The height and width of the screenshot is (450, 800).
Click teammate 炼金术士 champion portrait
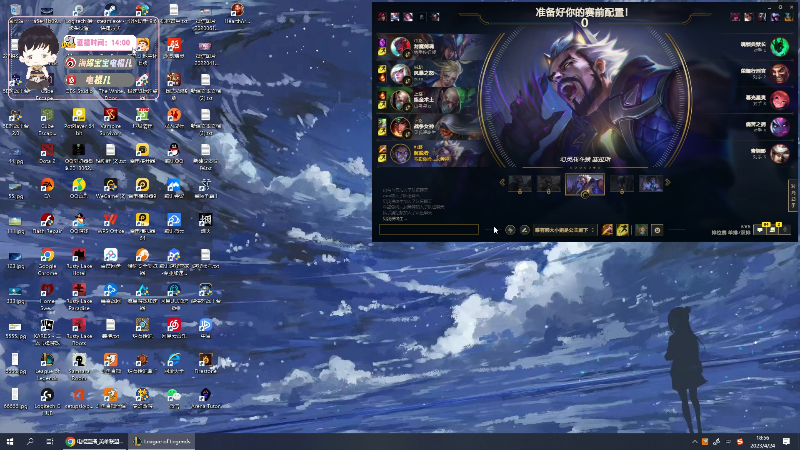(x=400, y=100)
